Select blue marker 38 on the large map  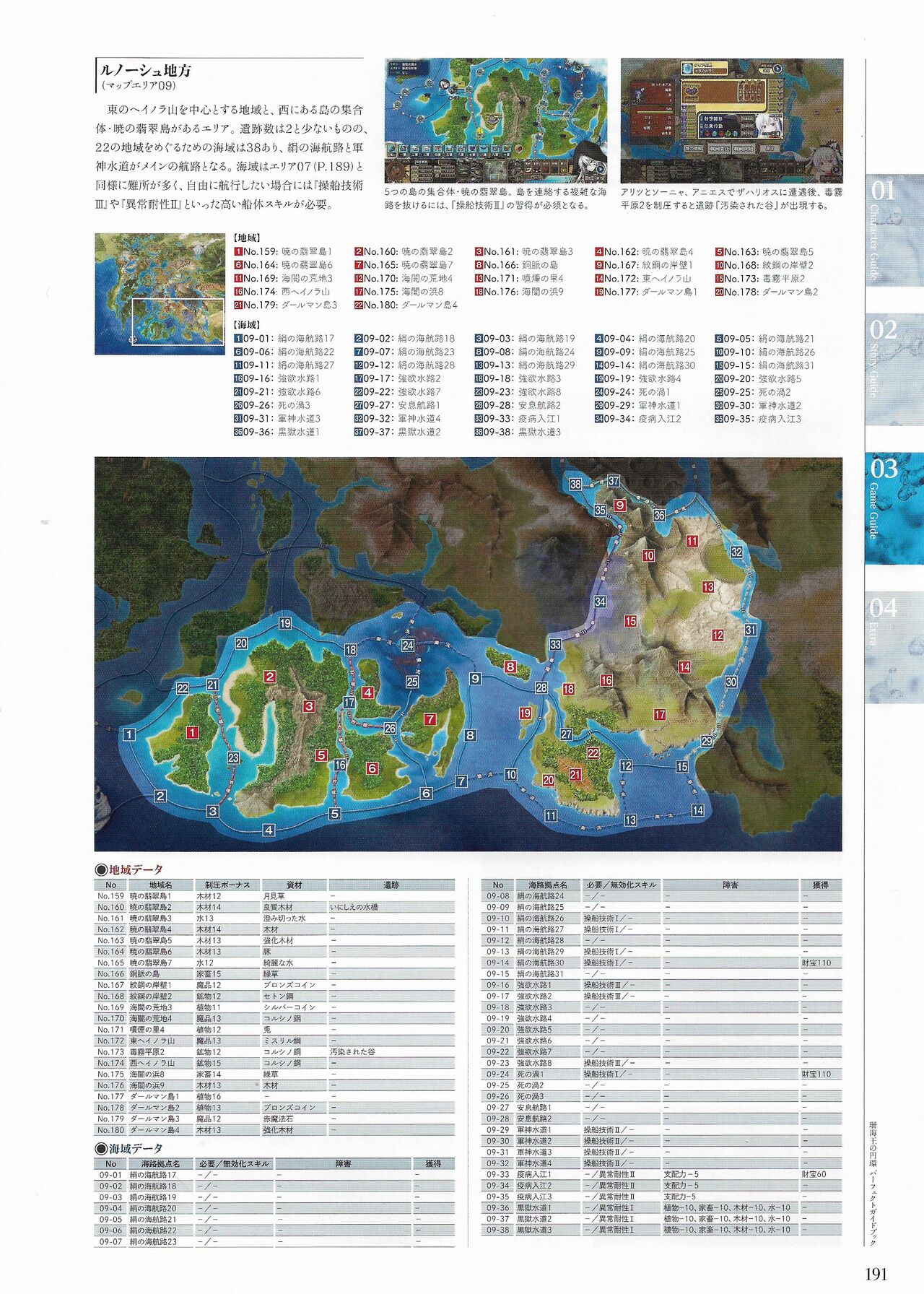tap(575, 484)
